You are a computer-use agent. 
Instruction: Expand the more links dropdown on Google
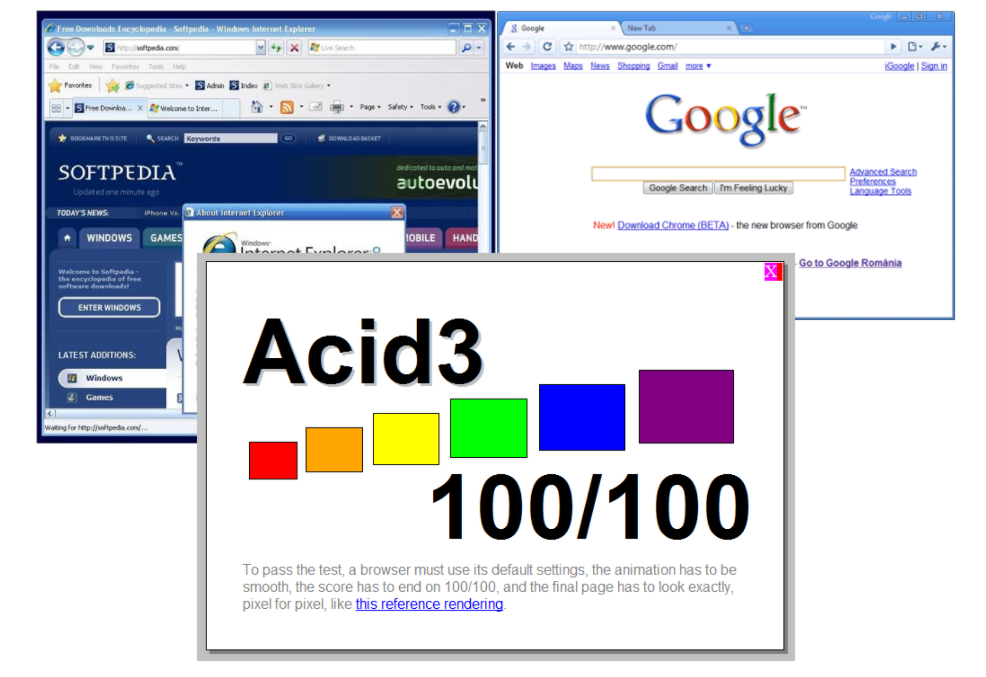click(697, 66)
